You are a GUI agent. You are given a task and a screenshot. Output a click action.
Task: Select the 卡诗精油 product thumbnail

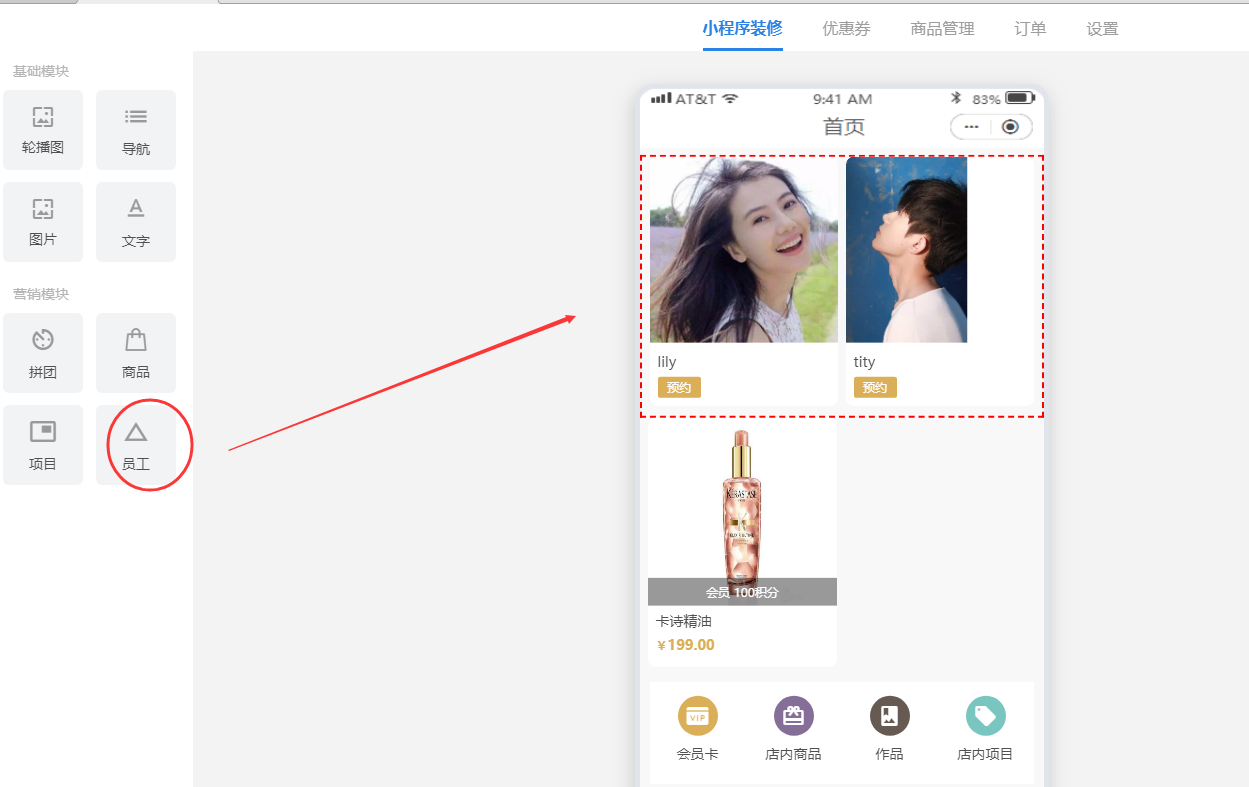tap(742, 512)
